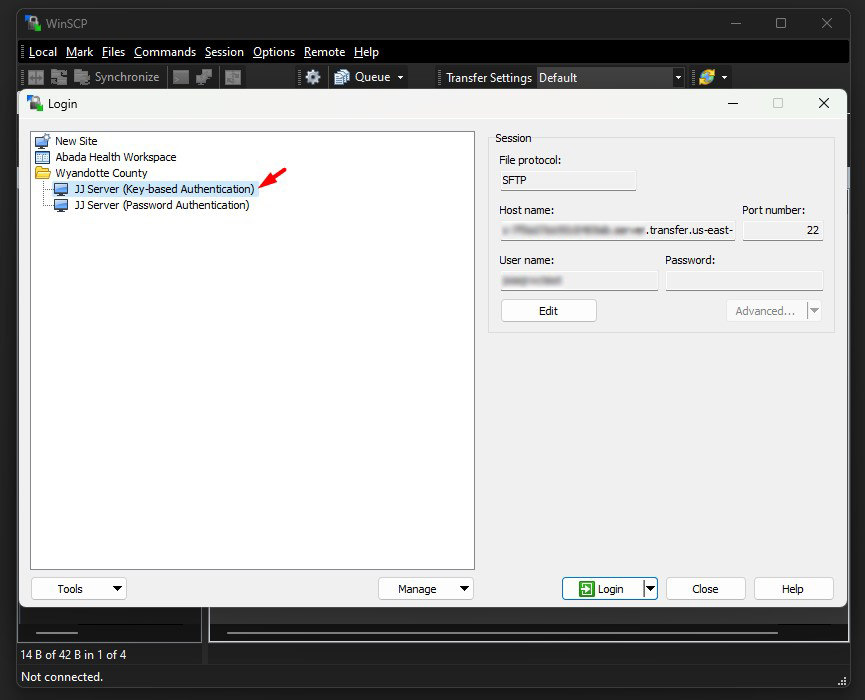Image resolution: width=865 pixels, height=700 pixels.
Task: Open the Commands menu
Action: (x=165, y=52)
